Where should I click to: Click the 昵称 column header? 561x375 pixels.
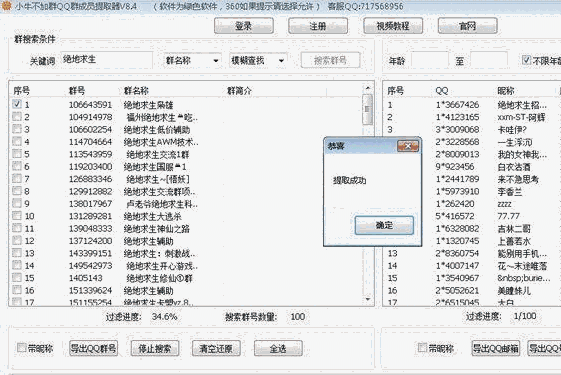tap(506, 91)
